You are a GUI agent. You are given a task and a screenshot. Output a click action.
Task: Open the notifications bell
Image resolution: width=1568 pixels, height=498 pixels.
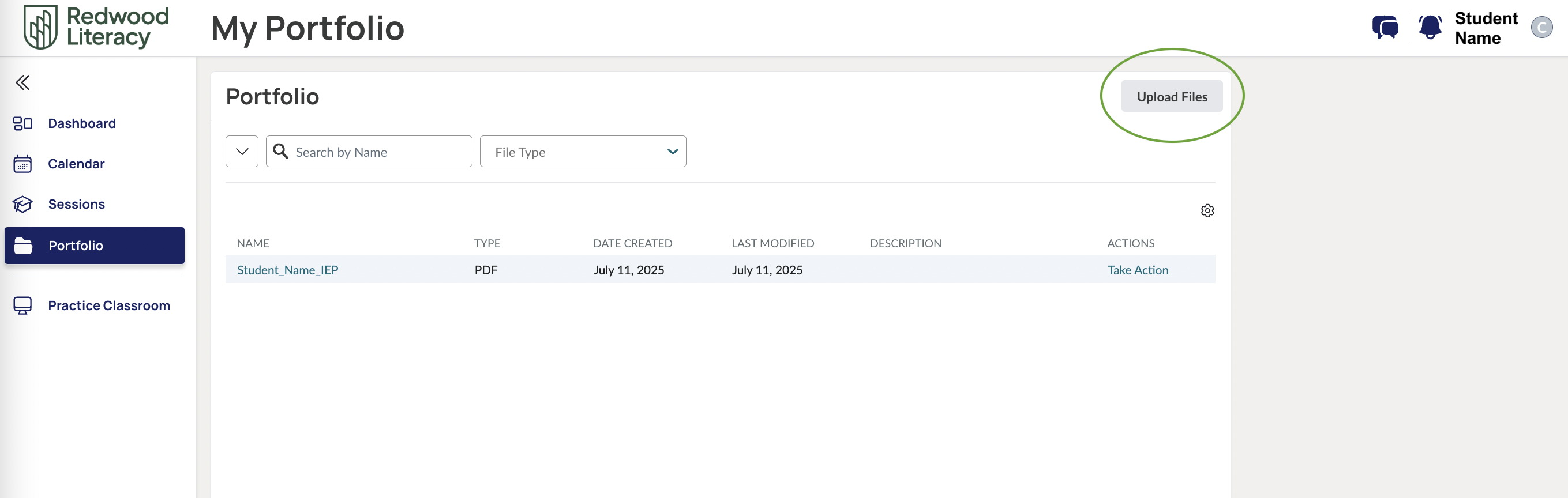(1430, 27)
